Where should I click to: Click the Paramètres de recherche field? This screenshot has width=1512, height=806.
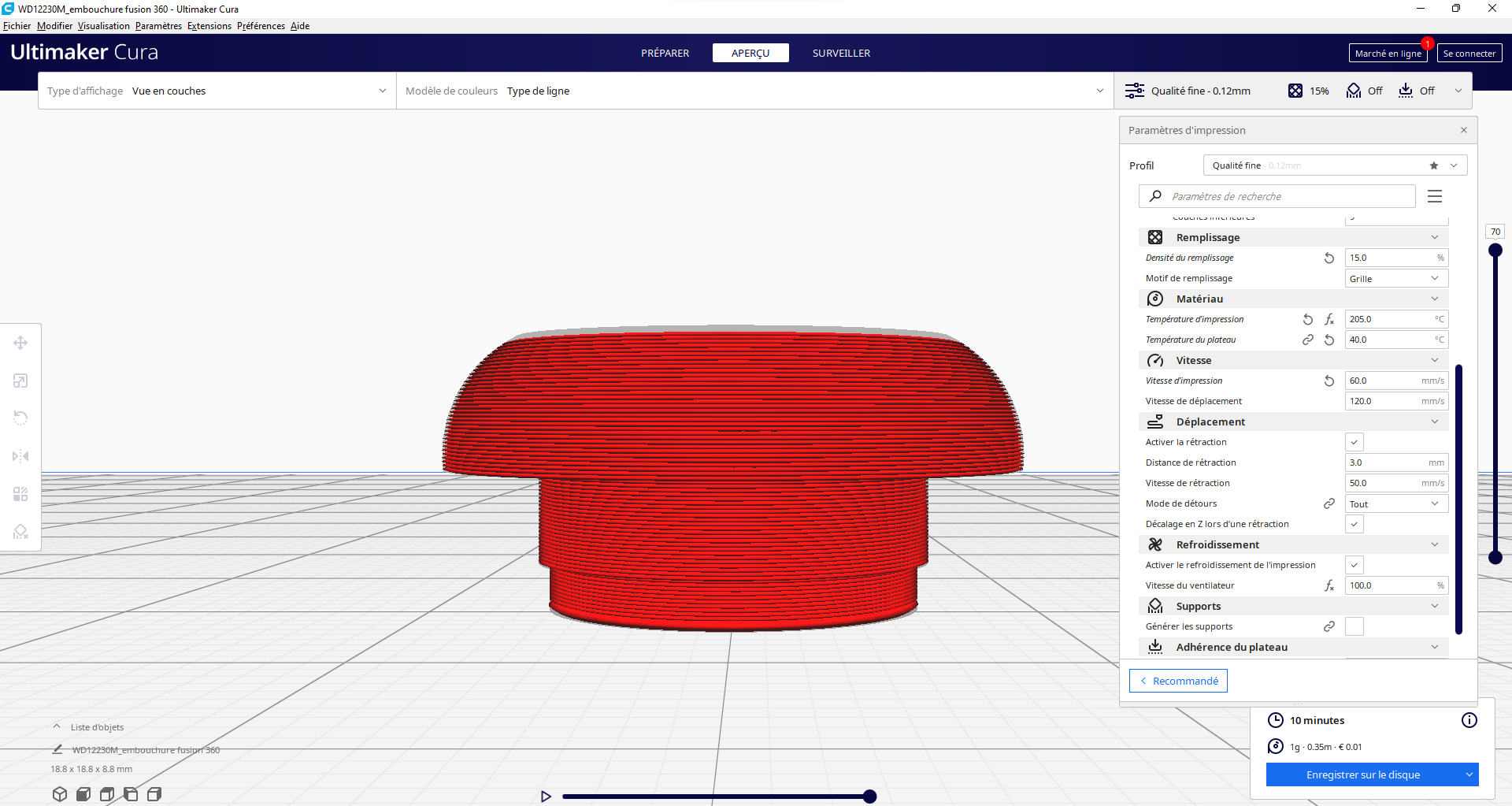coord(1277,196)
